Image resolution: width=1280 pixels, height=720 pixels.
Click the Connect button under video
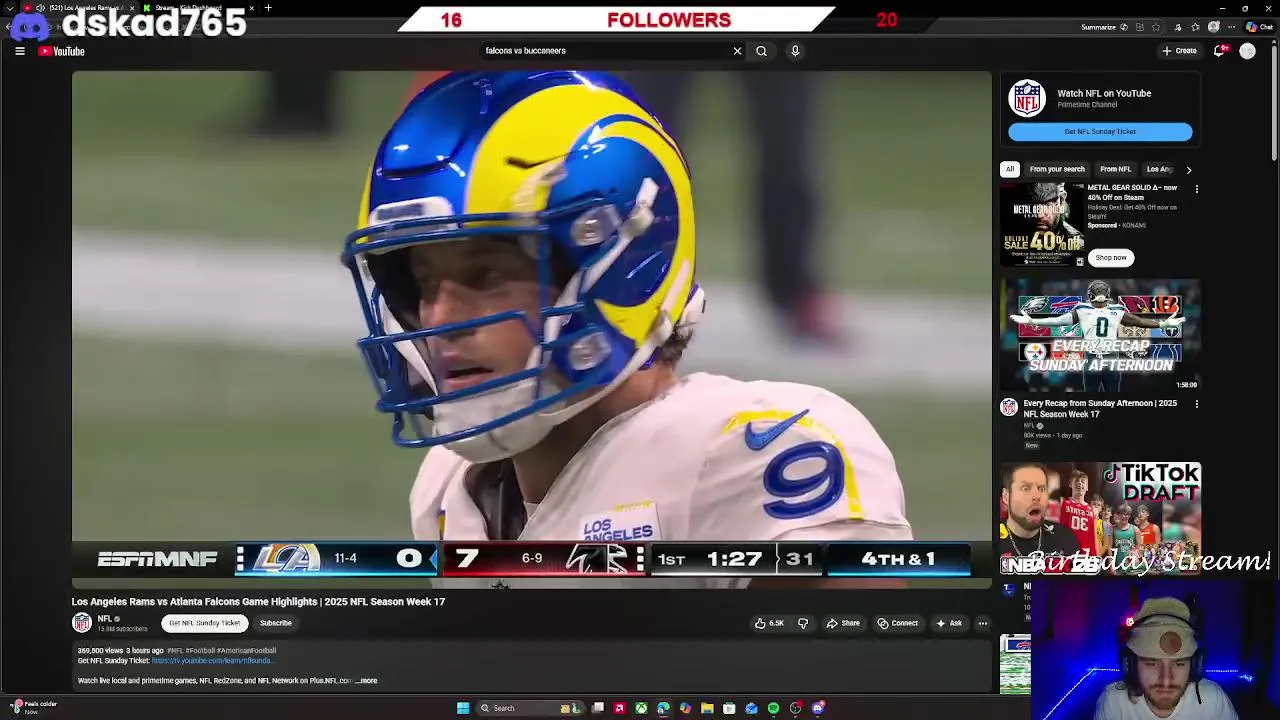coord(898,623)
